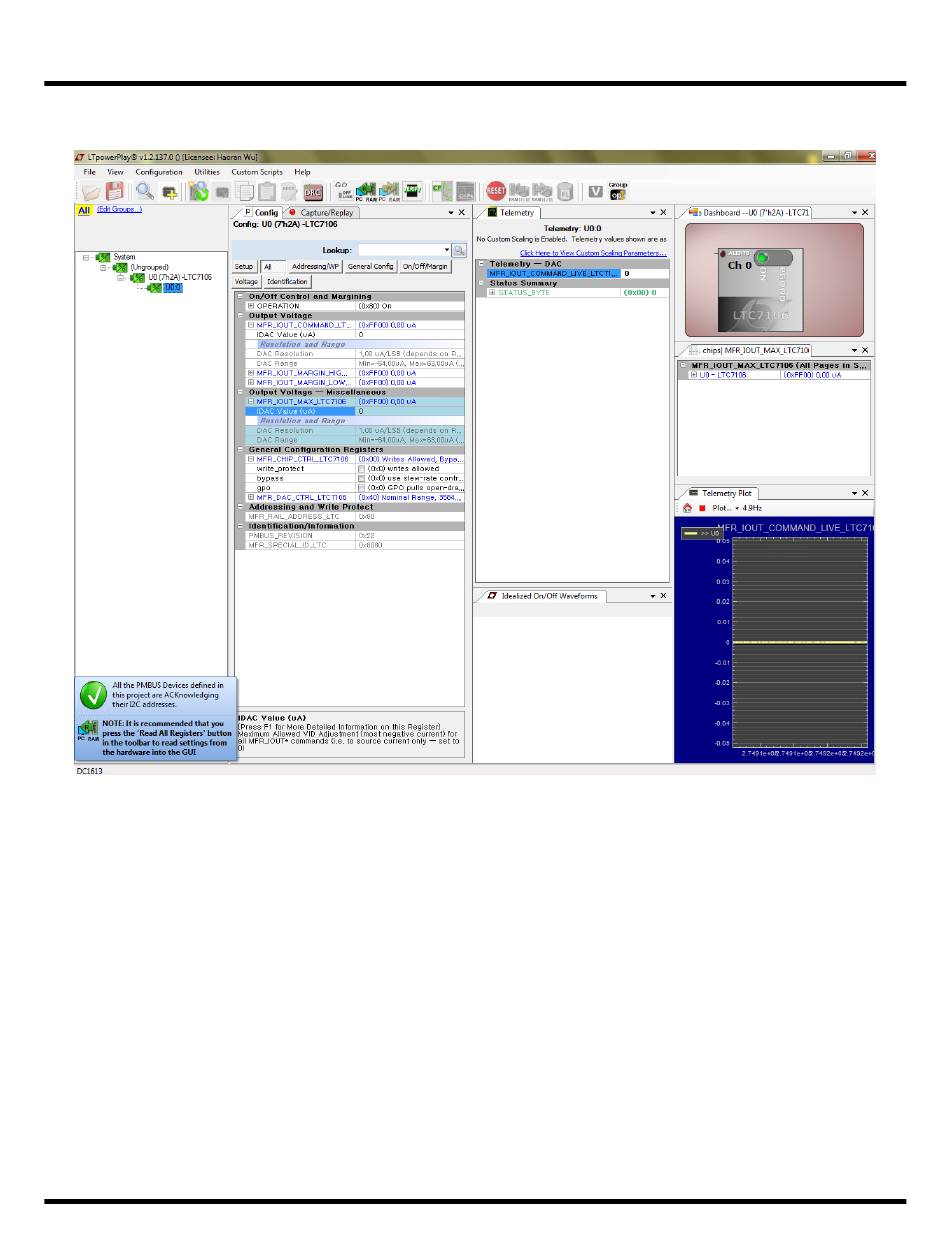Click the red RESET toolbar icon
The width and height of the screenshot is (950, 1248).
[x=496, y=190]
